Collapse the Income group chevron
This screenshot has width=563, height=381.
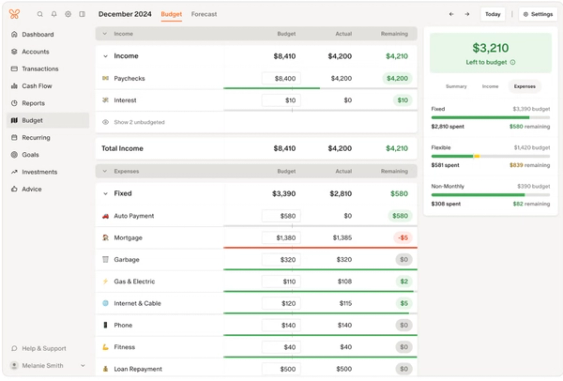pos(106,56)
